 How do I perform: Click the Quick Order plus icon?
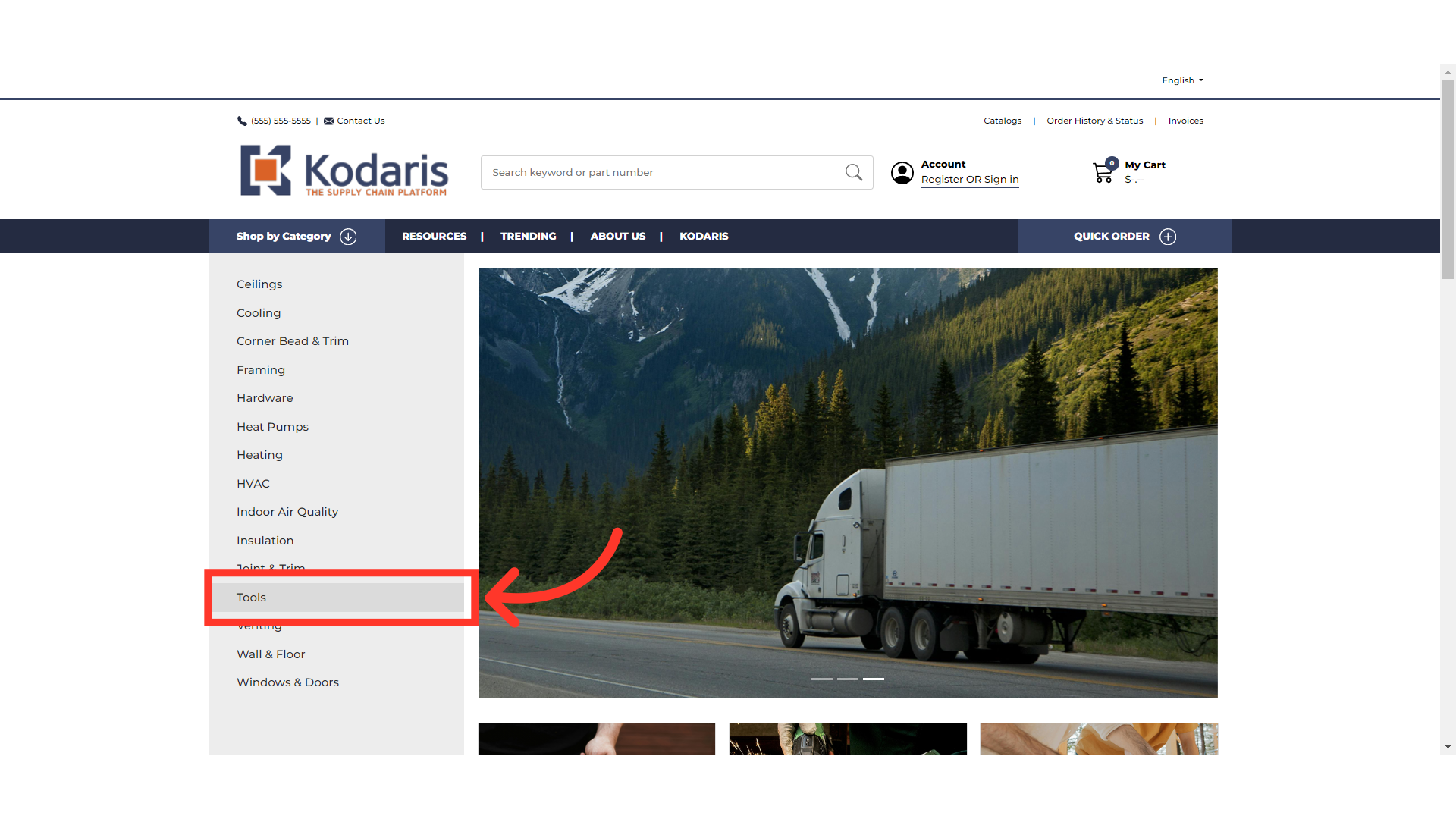click(x=1168, y=237)
